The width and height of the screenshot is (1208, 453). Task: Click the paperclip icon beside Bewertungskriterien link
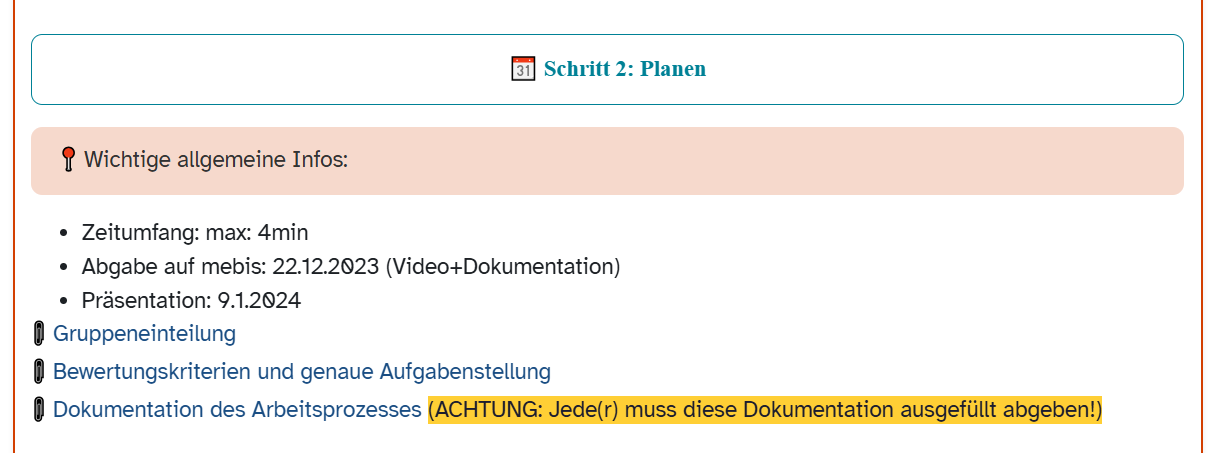39,372
